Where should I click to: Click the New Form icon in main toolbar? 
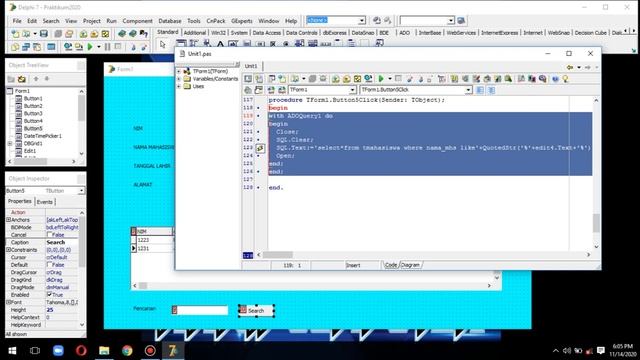pos(51,47)
